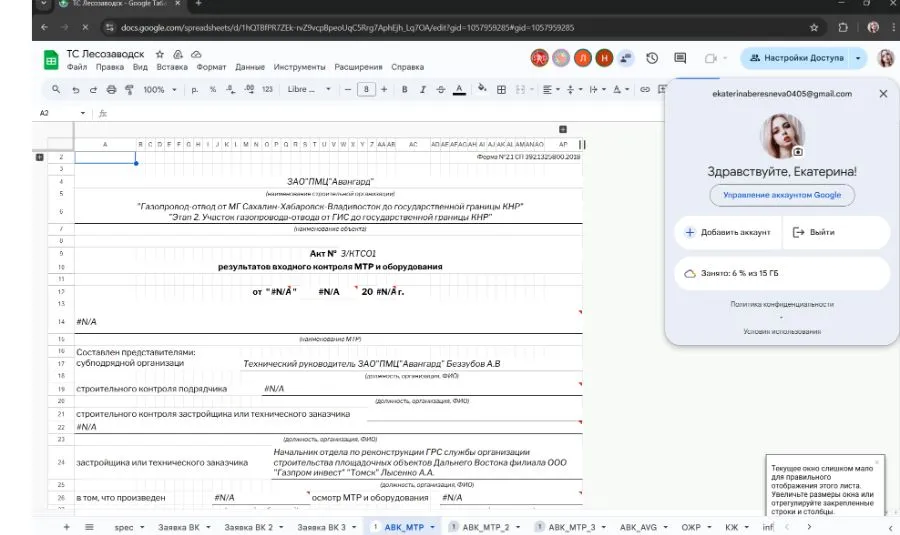This screenshot has height=535, width=900.
Task: Toggle italic formatting
Action: click(x=423, y=90)
